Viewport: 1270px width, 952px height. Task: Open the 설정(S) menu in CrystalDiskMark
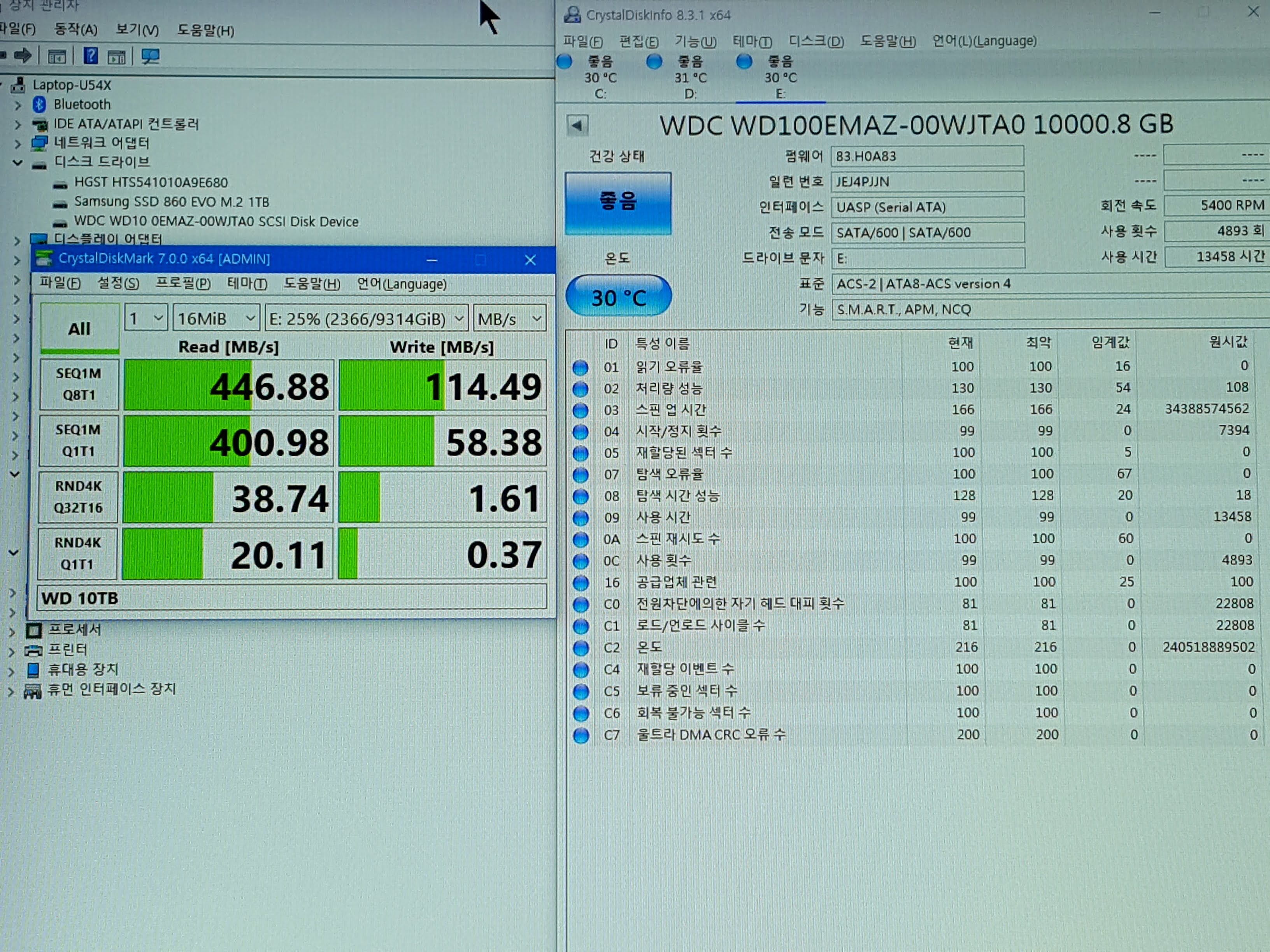point(118,283)
